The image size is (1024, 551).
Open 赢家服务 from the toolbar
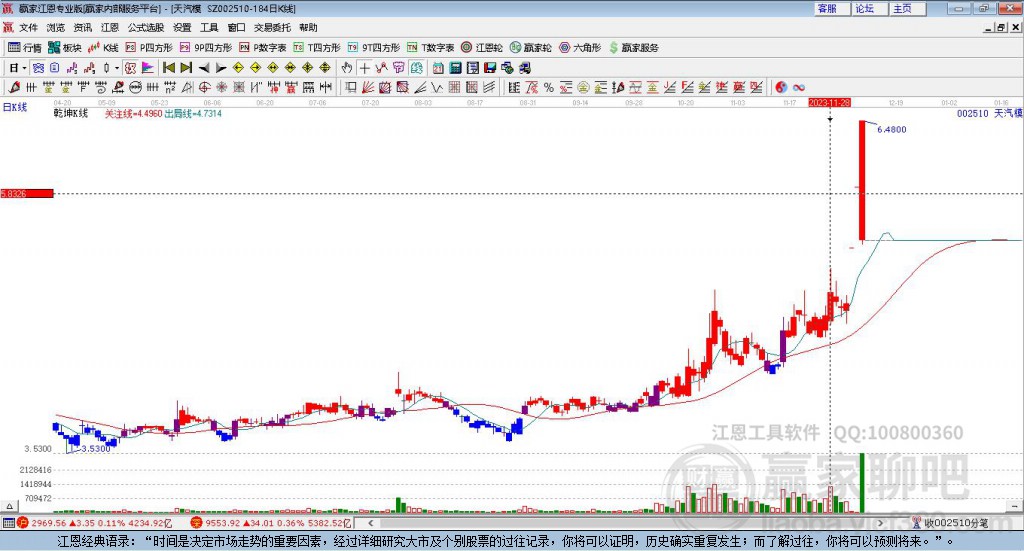(633, 48)
